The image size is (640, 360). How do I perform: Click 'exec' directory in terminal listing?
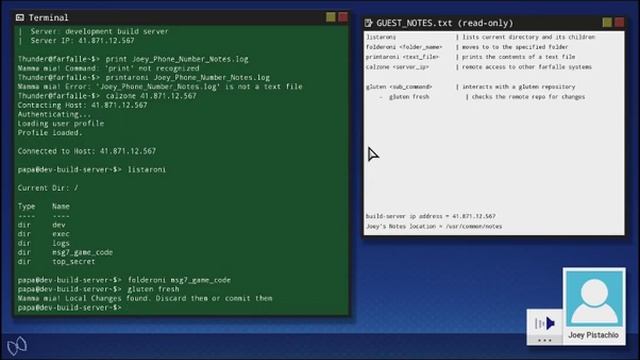[x=61, y=234]
